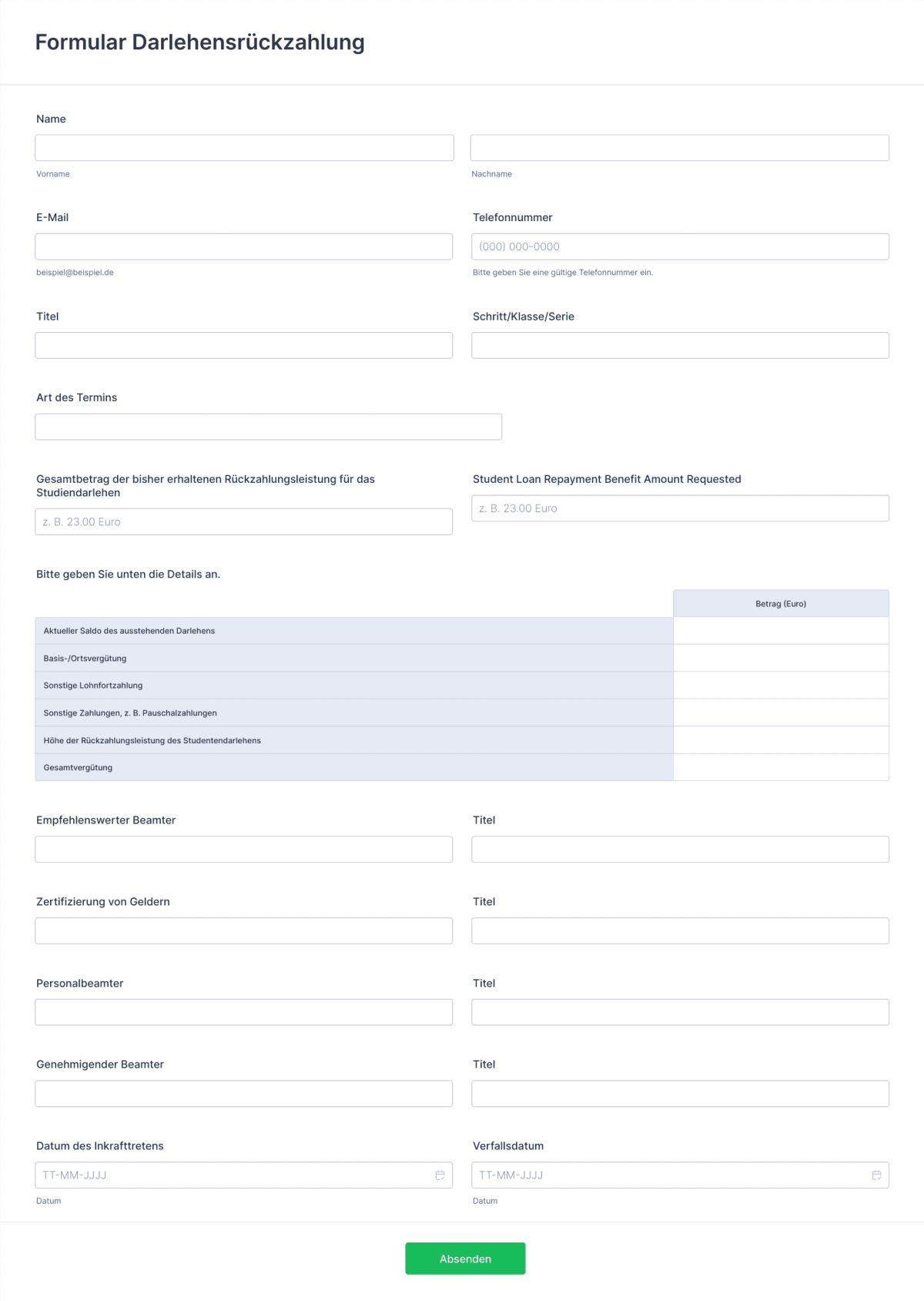Click the Formular Darlehensrückzahlung heading
Screen dimensions: 924x1301
click(199, 42)
